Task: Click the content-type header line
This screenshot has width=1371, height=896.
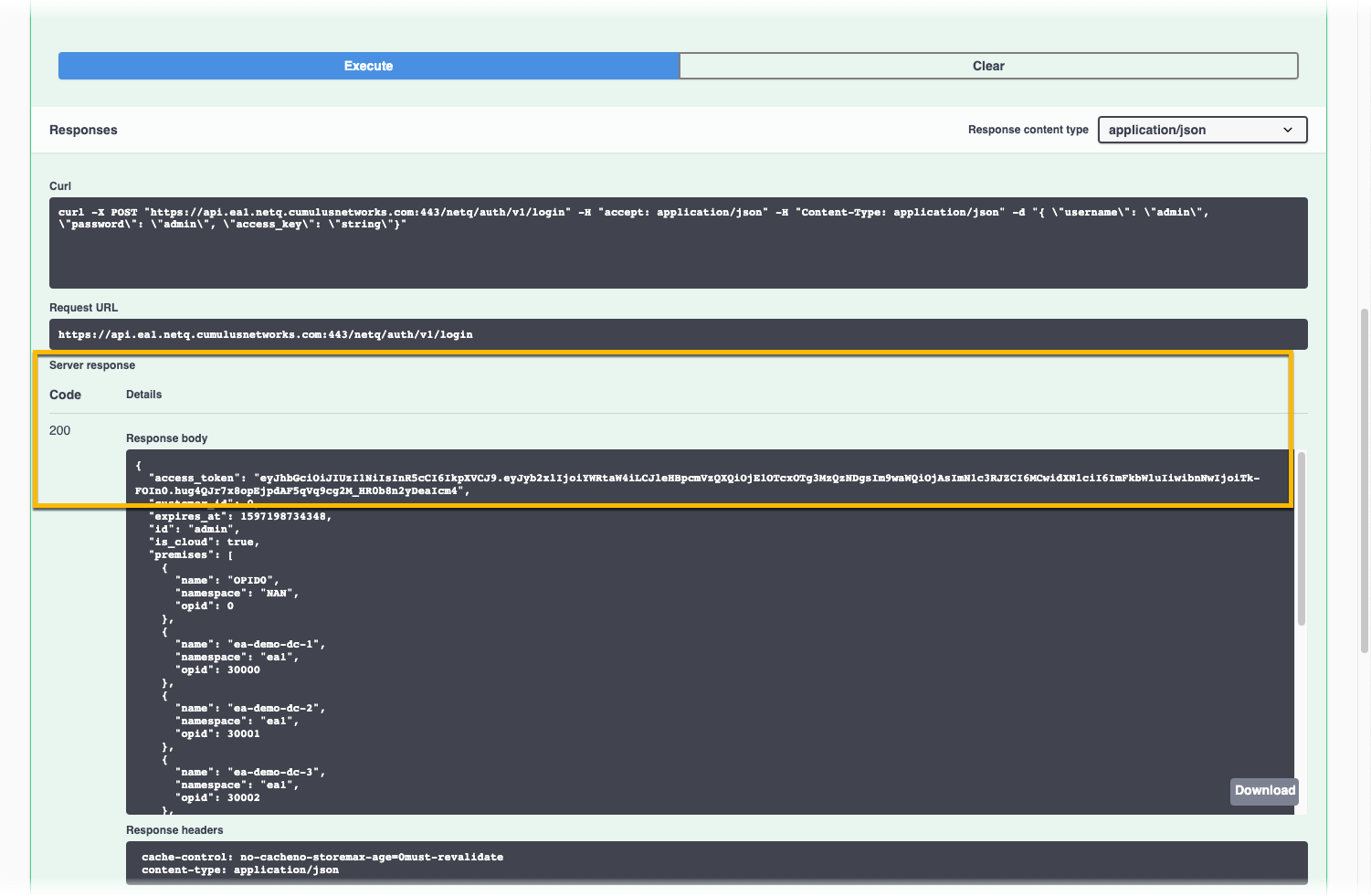Action: (239, 870)
